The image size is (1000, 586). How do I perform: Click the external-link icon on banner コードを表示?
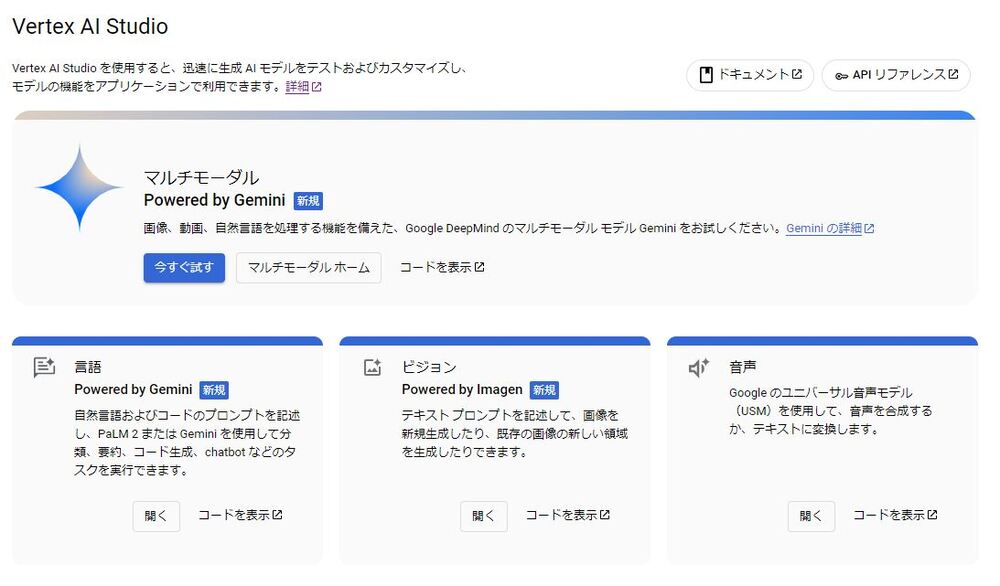(x=481, y=267)
